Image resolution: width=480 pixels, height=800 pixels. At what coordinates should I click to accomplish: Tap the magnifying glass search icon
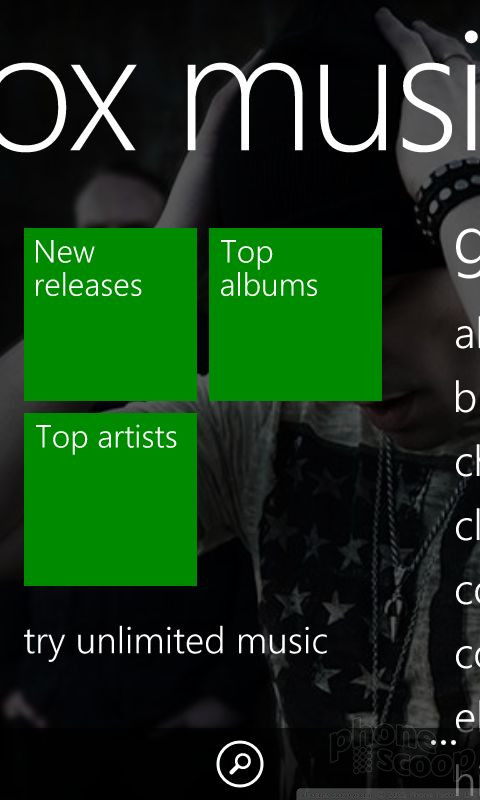point(240,764)
